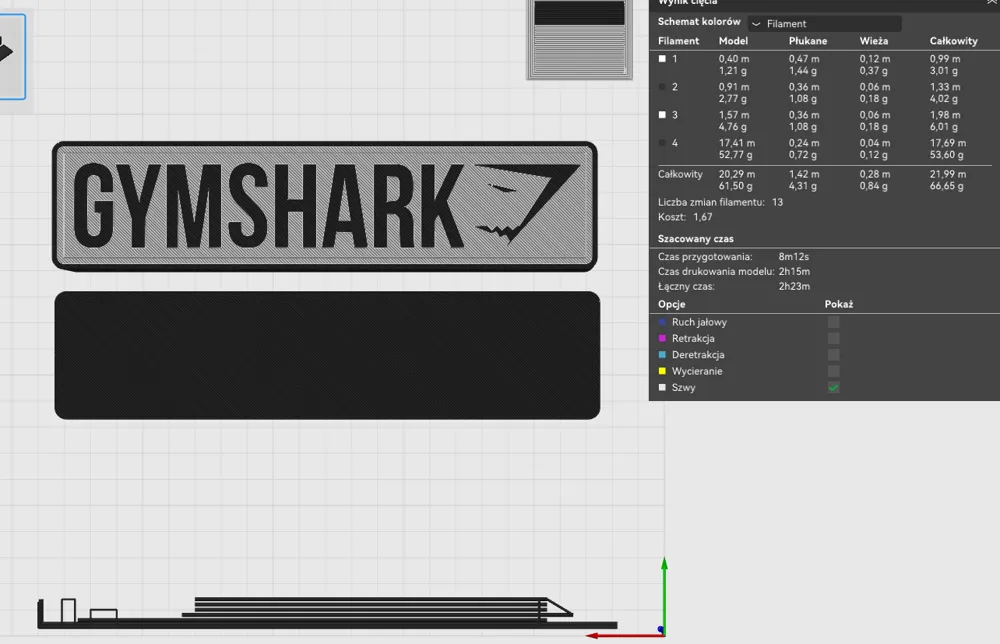Enable the Ruch jałowy show checkbox
Screen dimensions: 1000x644
(x=833, y=322)
